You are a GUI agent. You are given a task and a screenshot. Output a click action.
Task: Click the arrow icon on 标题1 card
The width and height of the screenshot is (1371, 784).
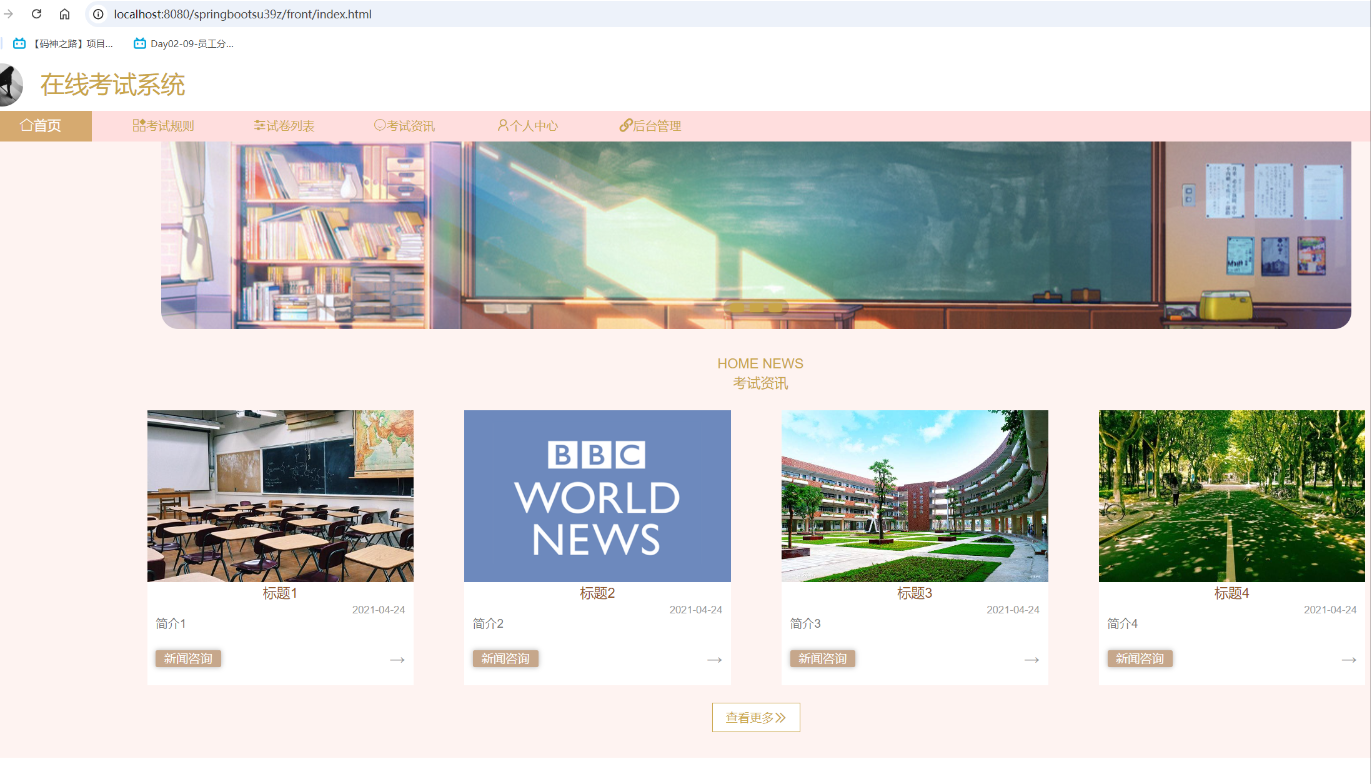tap(397, 660)
